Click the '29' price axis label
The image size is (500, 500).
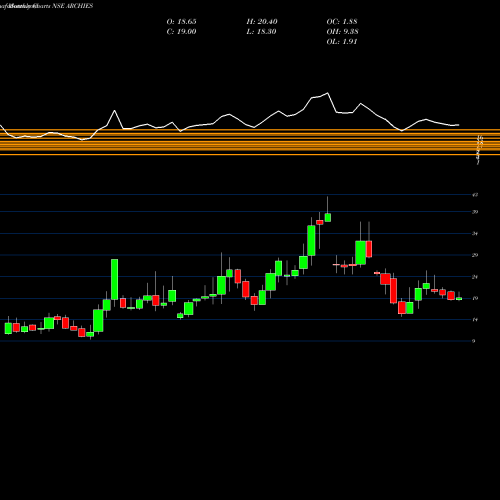[x=475, y=255]
